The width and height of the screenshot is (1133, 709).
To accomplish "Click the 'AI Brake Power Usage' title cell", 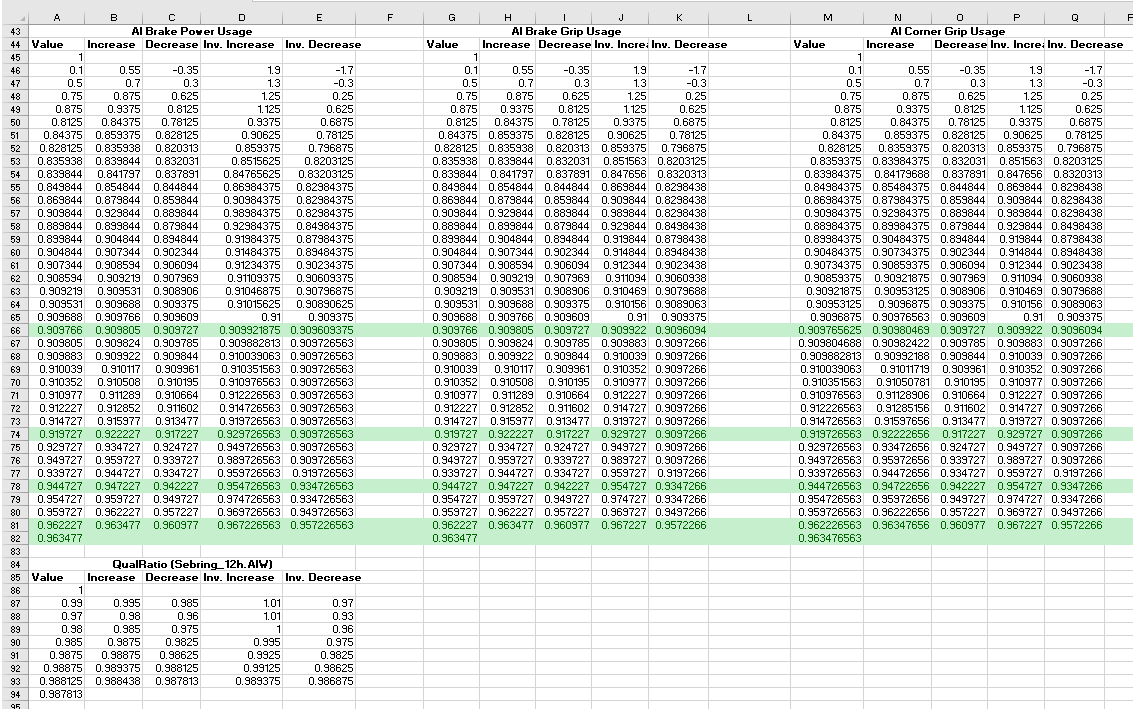I will click(192, 31).
